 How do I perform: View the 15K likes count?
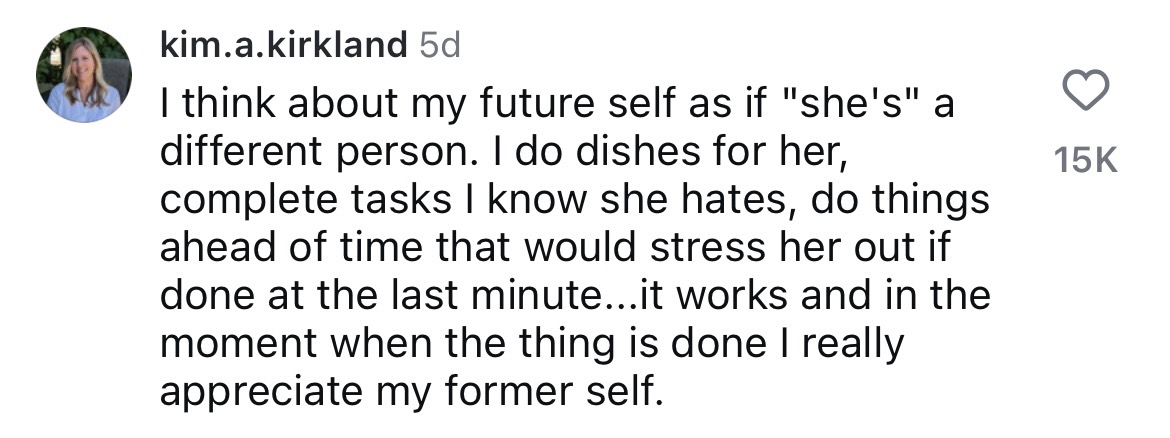click(1085, 160)
